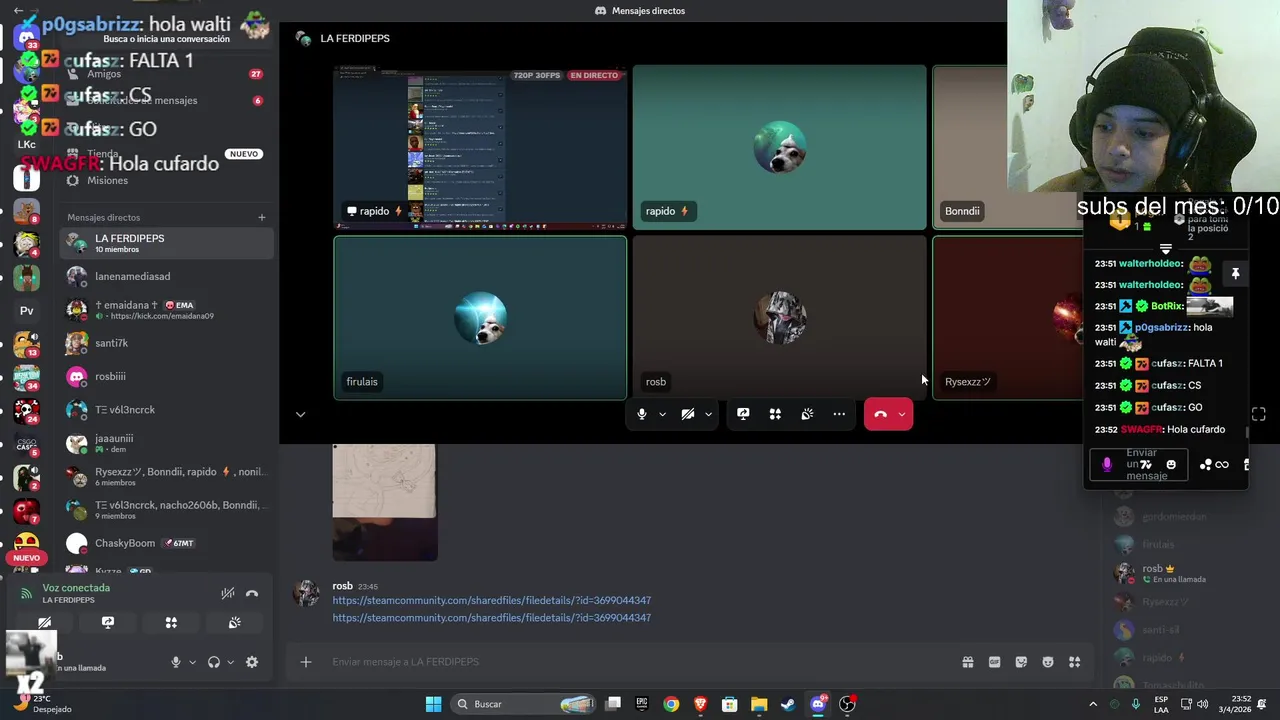
Task: Hang up the call with red button
Action: coord(880,414)
